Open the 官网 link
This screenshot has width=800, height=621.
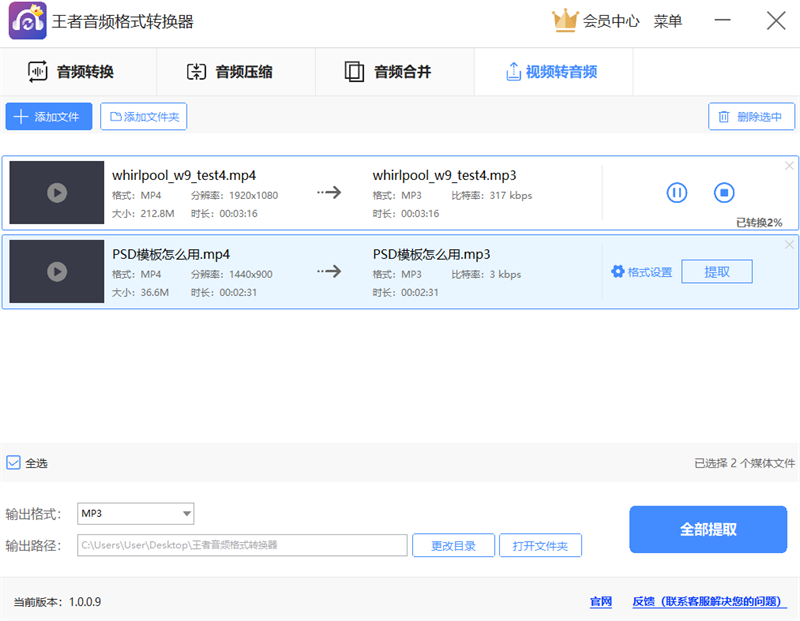(600, 601)
